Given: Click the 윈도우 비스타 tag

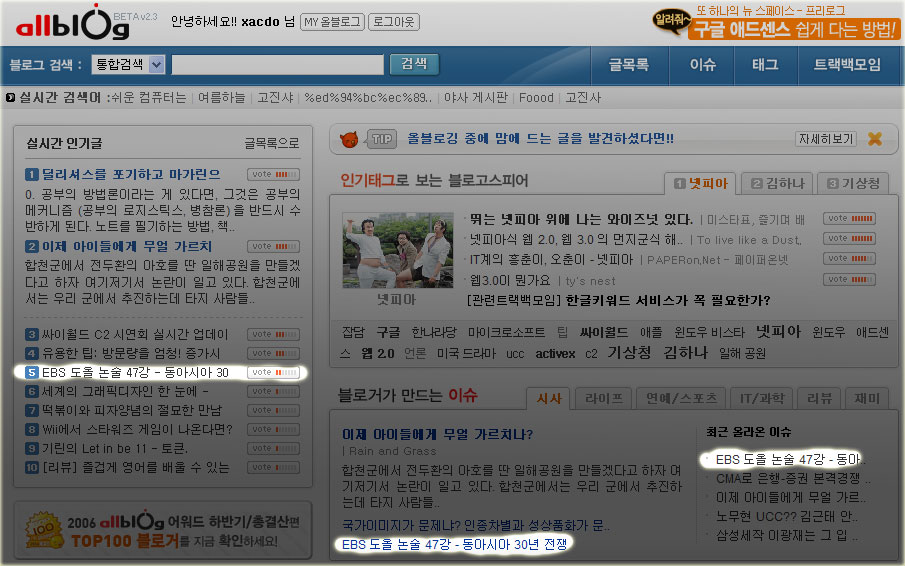Looking at the screenshot, I should tap(709, 332).
